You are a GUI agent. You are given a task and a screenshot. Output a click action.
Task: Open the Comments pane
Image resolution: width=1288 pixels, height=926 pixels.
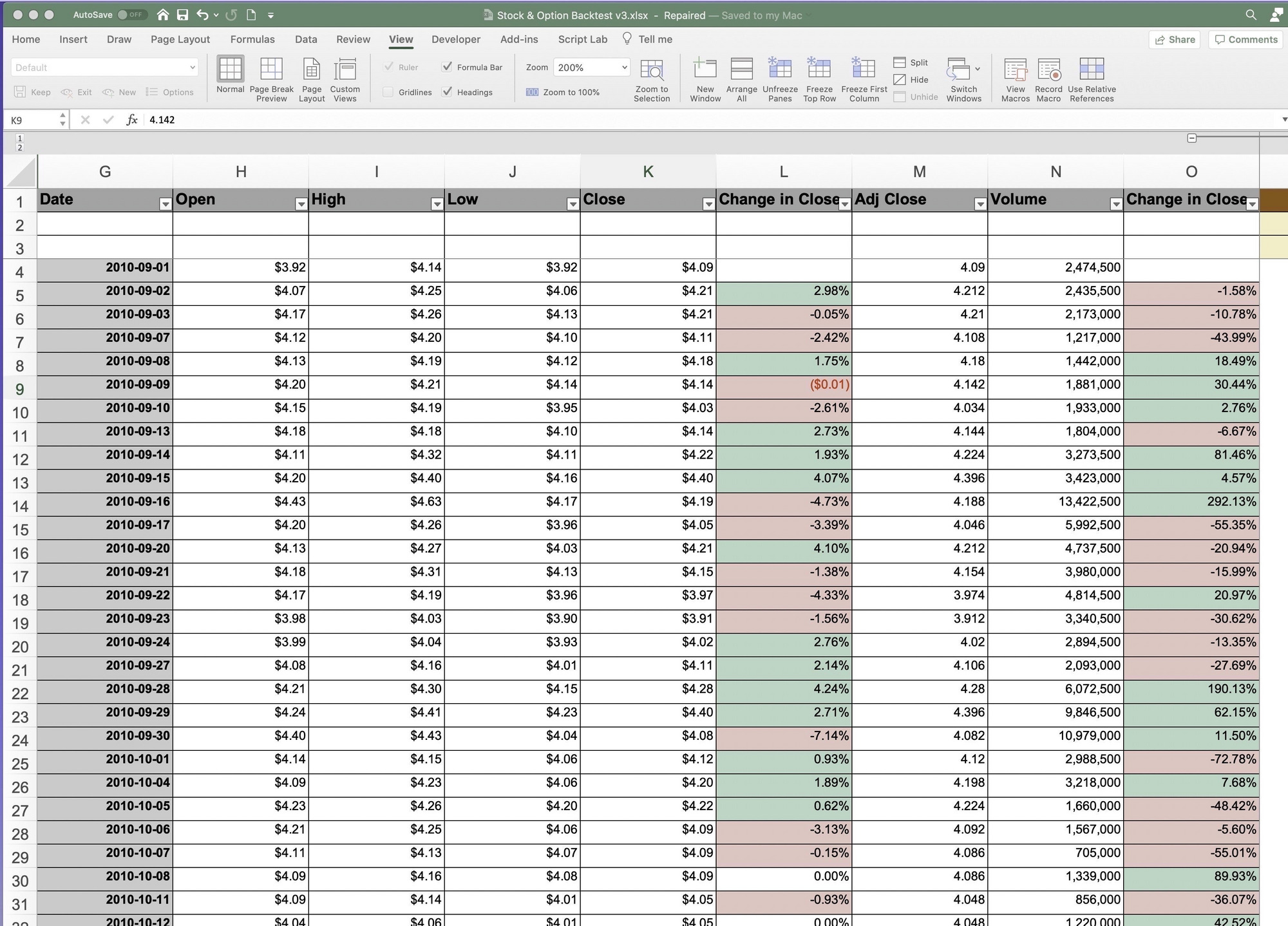point(1245,39)
